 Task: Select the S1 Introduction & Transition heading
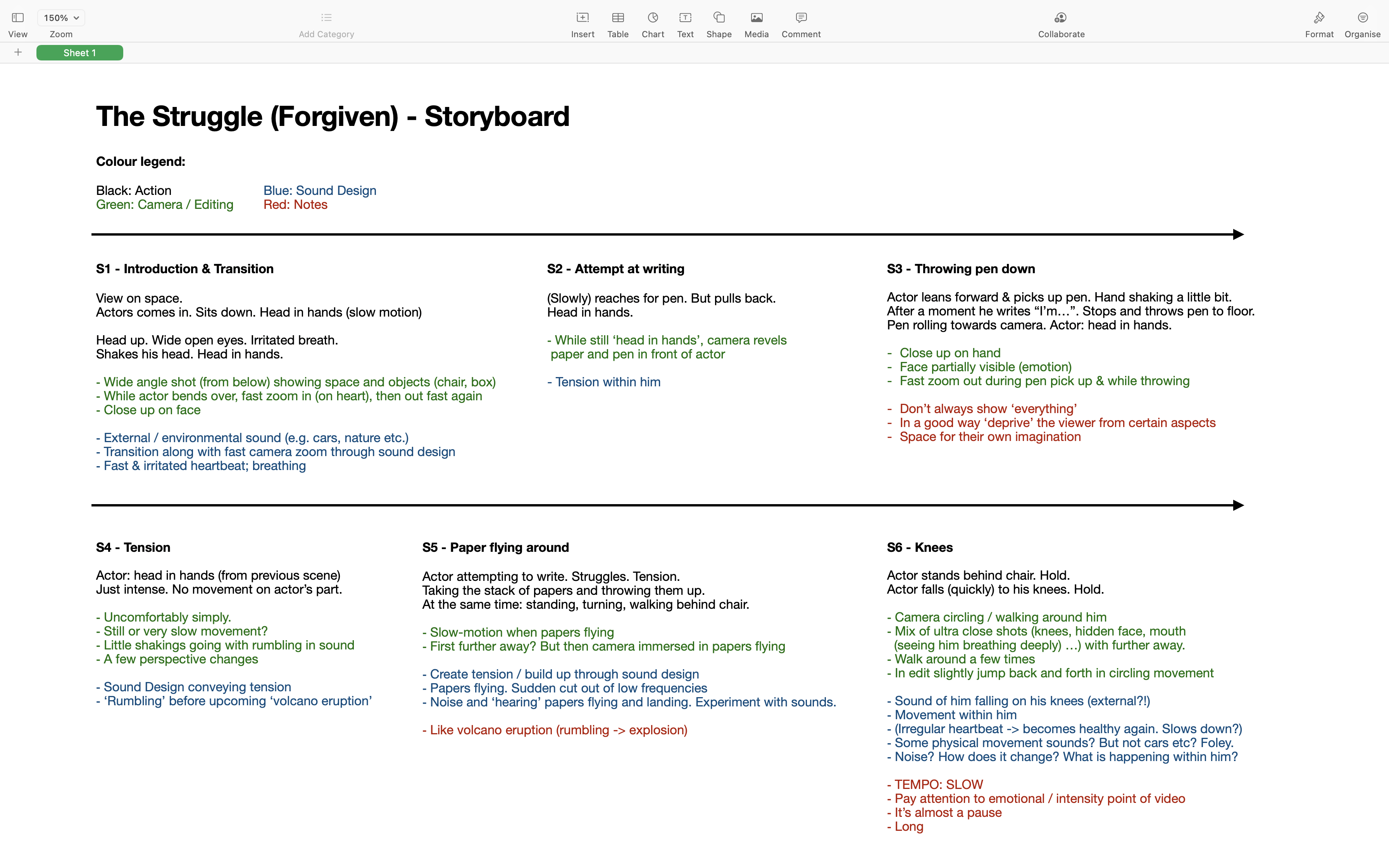185,269
